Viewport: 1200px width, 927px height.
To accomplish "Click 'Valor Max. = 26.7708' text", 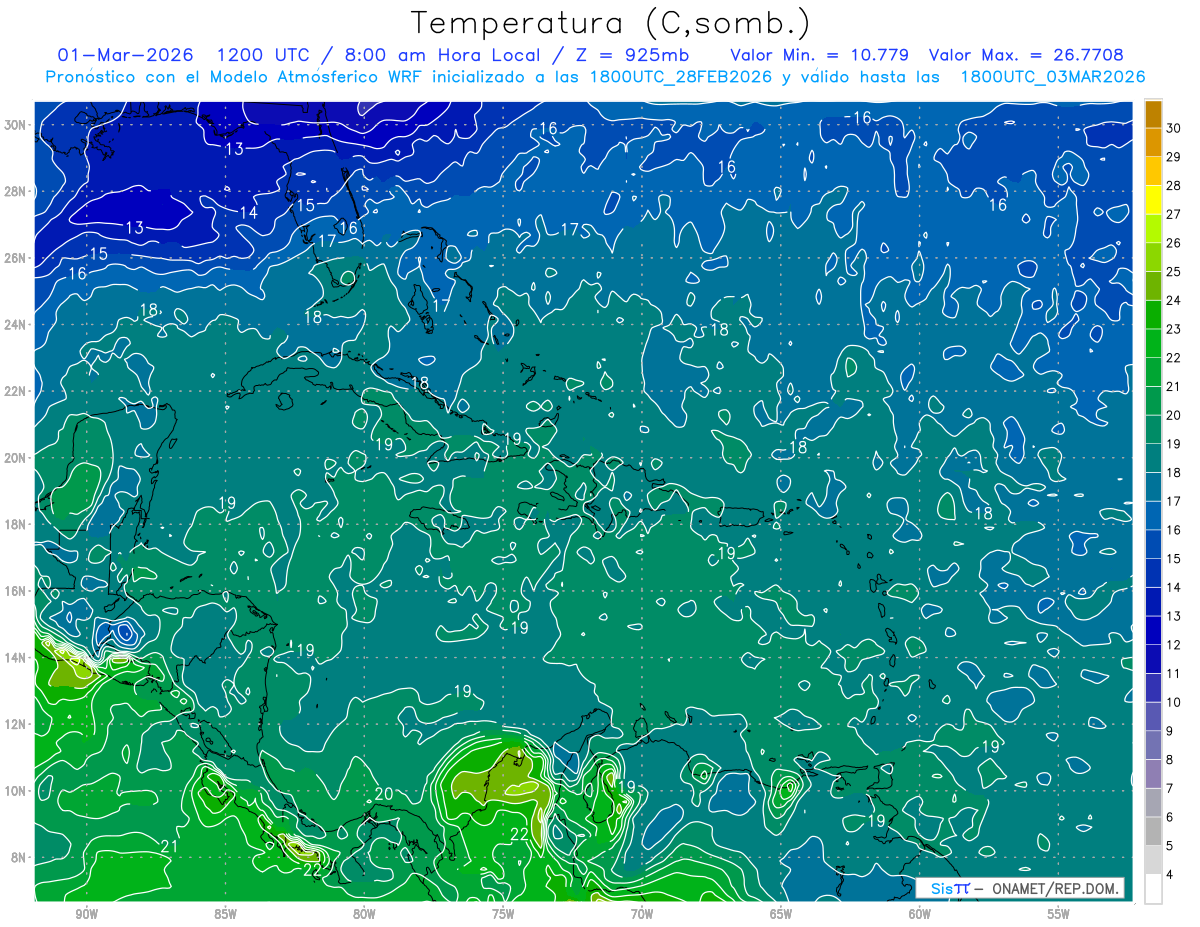I will pos(1026,55).
